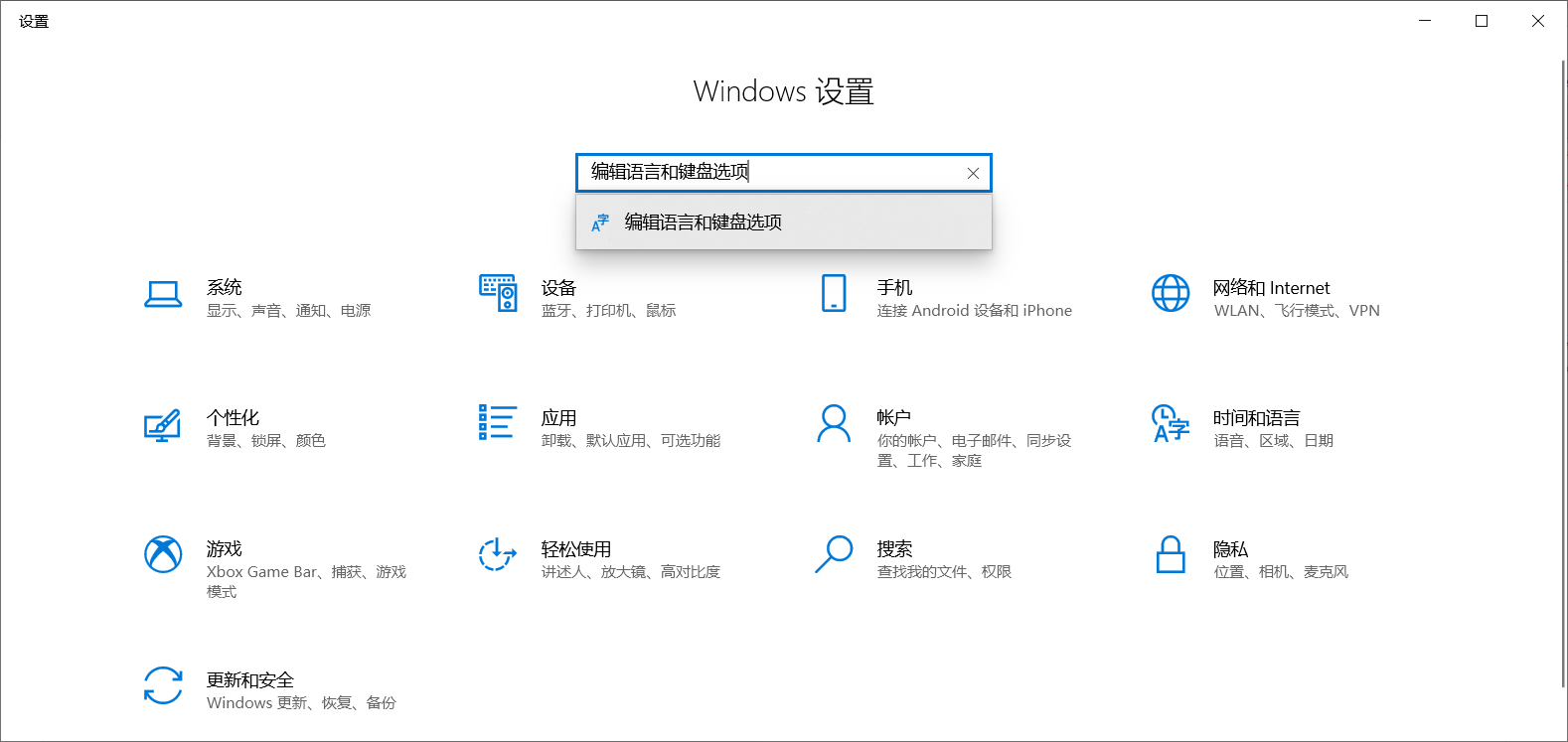Click the text 背景、锁屏、颜色
The height and width of the screenshot is (742, 1568).
(266, 441)
